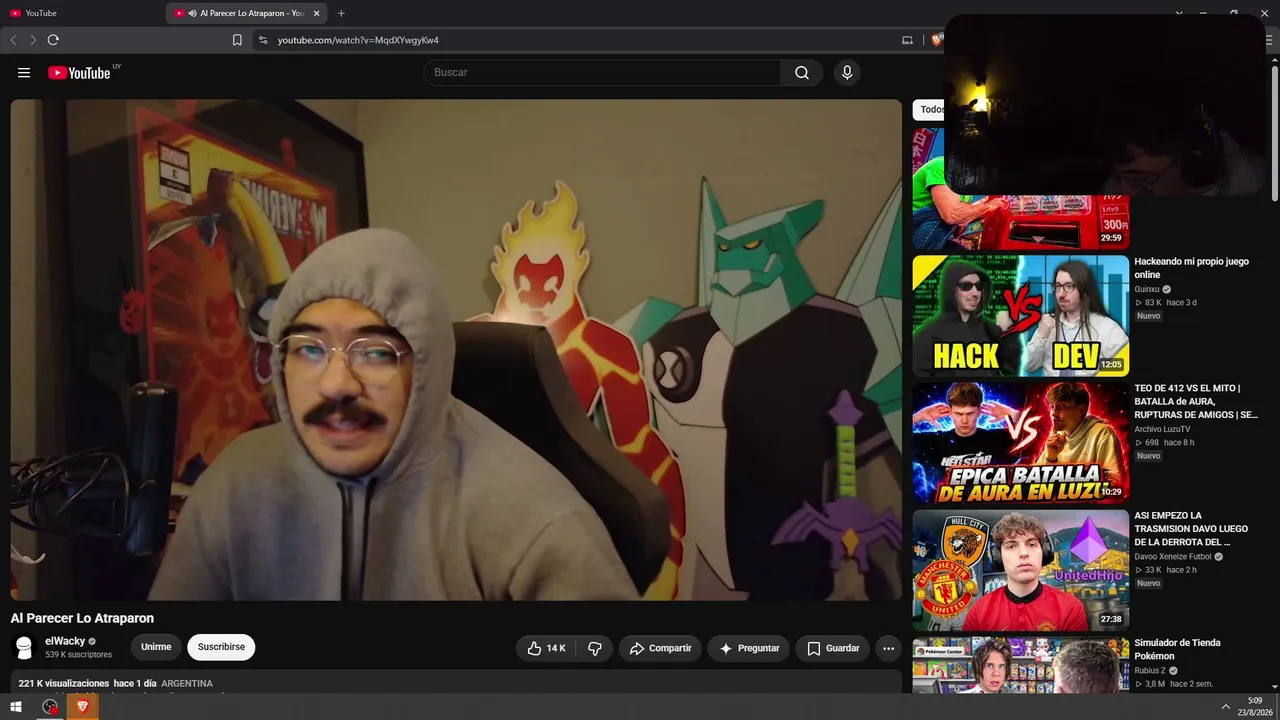
Task: Open 'TEO DE 412 VS EL MITO' title
Action: [x=1196, y=401]
